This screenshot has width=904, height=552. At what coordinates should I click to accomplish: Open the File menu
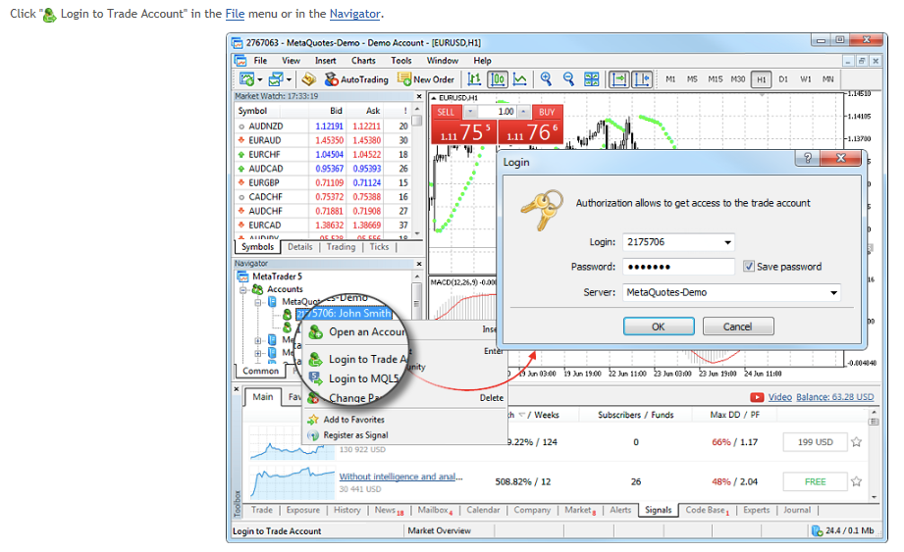click(261, 61)
